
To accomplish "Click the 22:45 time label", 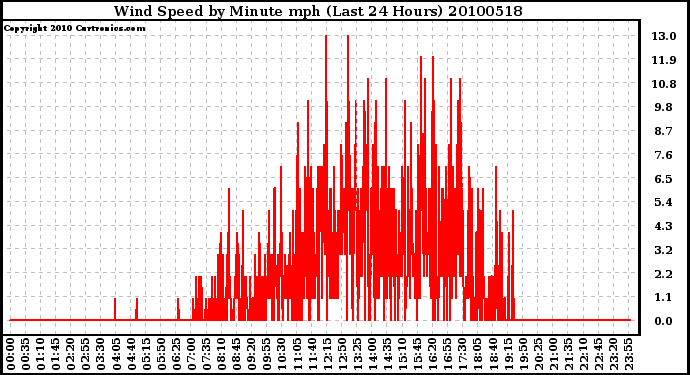I will [x=598, y=355].
